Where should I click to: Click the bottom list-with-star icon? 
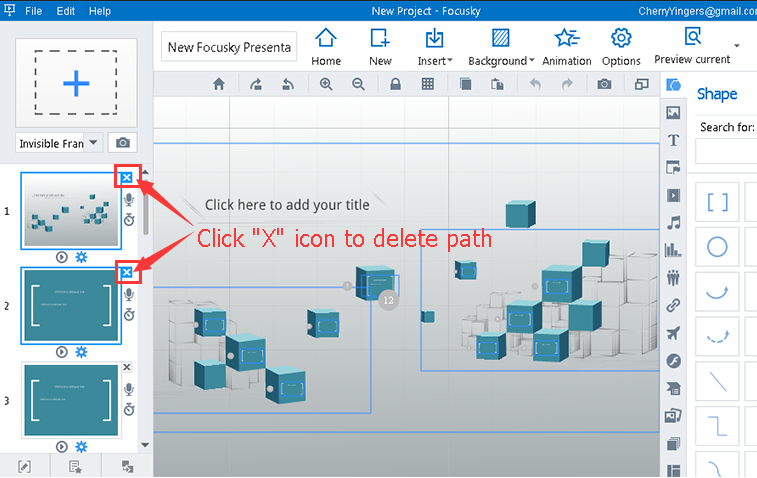coord(75,466)
